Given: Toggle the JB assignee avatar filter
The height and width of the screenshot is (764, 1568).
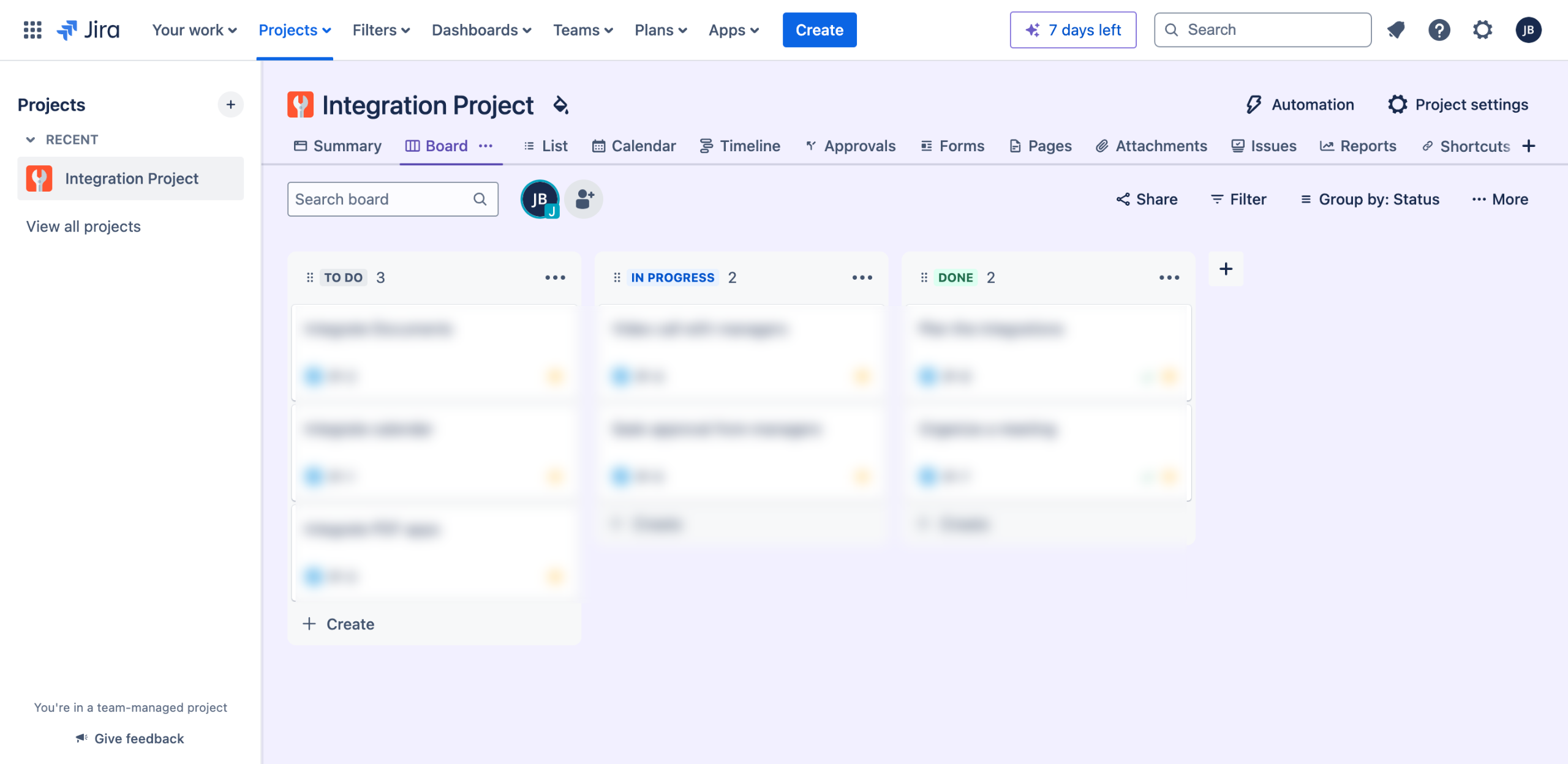Looking at the screenshot, I should click(539, 199).
